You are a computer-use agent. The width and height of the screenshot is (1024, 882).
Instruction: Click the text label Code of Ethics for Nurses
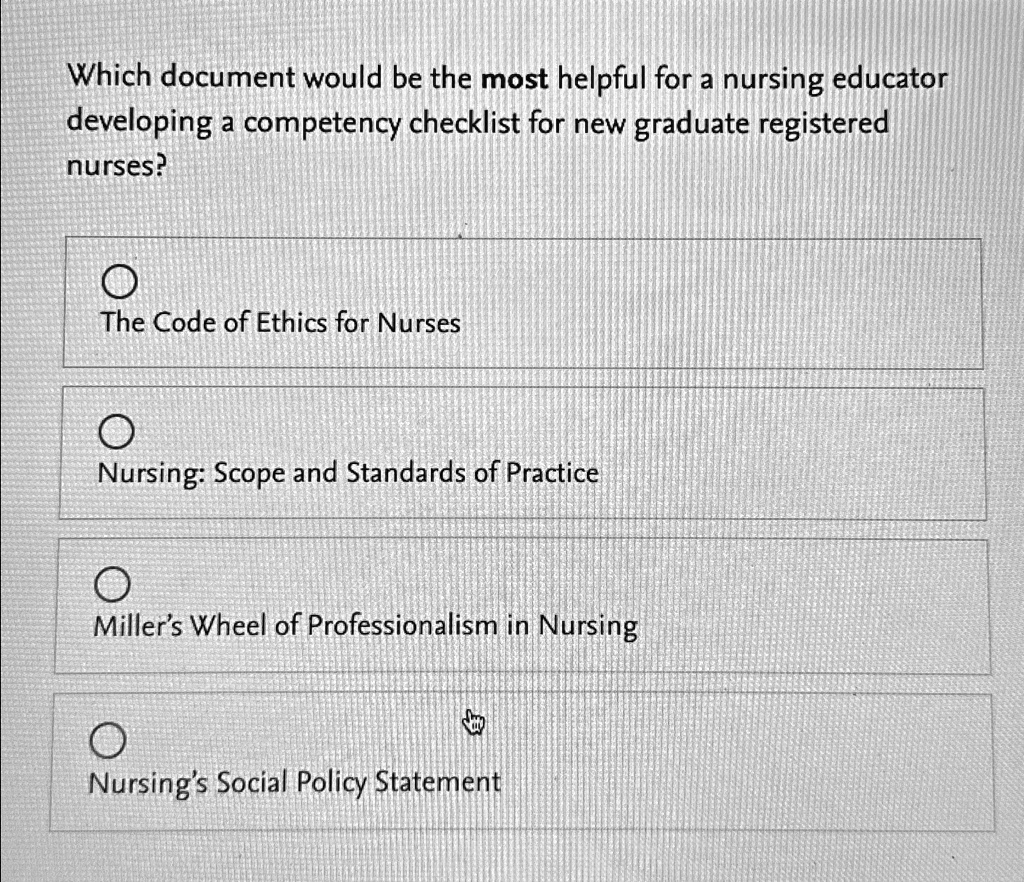(280, 322)
